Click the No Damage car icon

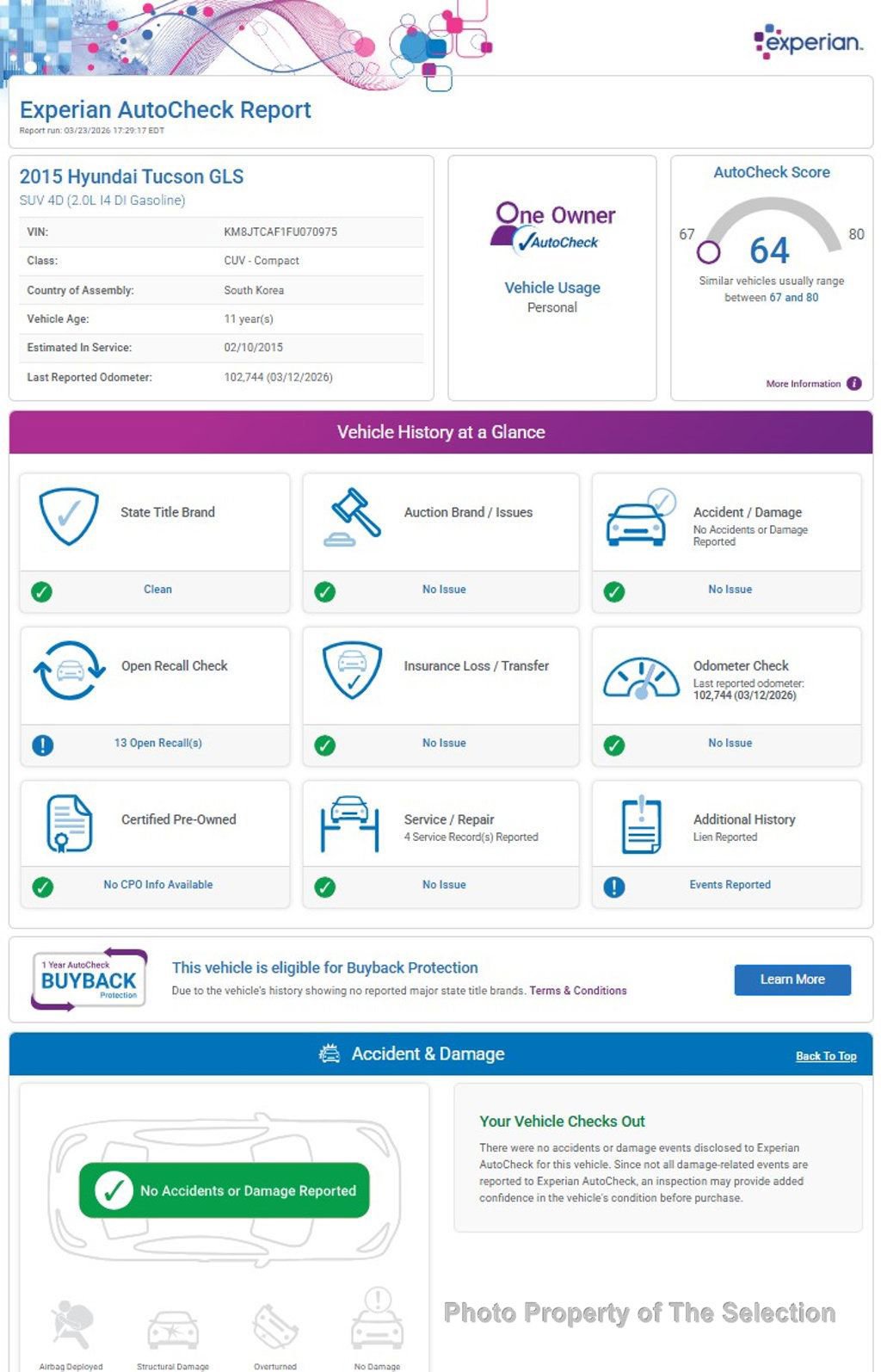click(x=377, y=1318)
